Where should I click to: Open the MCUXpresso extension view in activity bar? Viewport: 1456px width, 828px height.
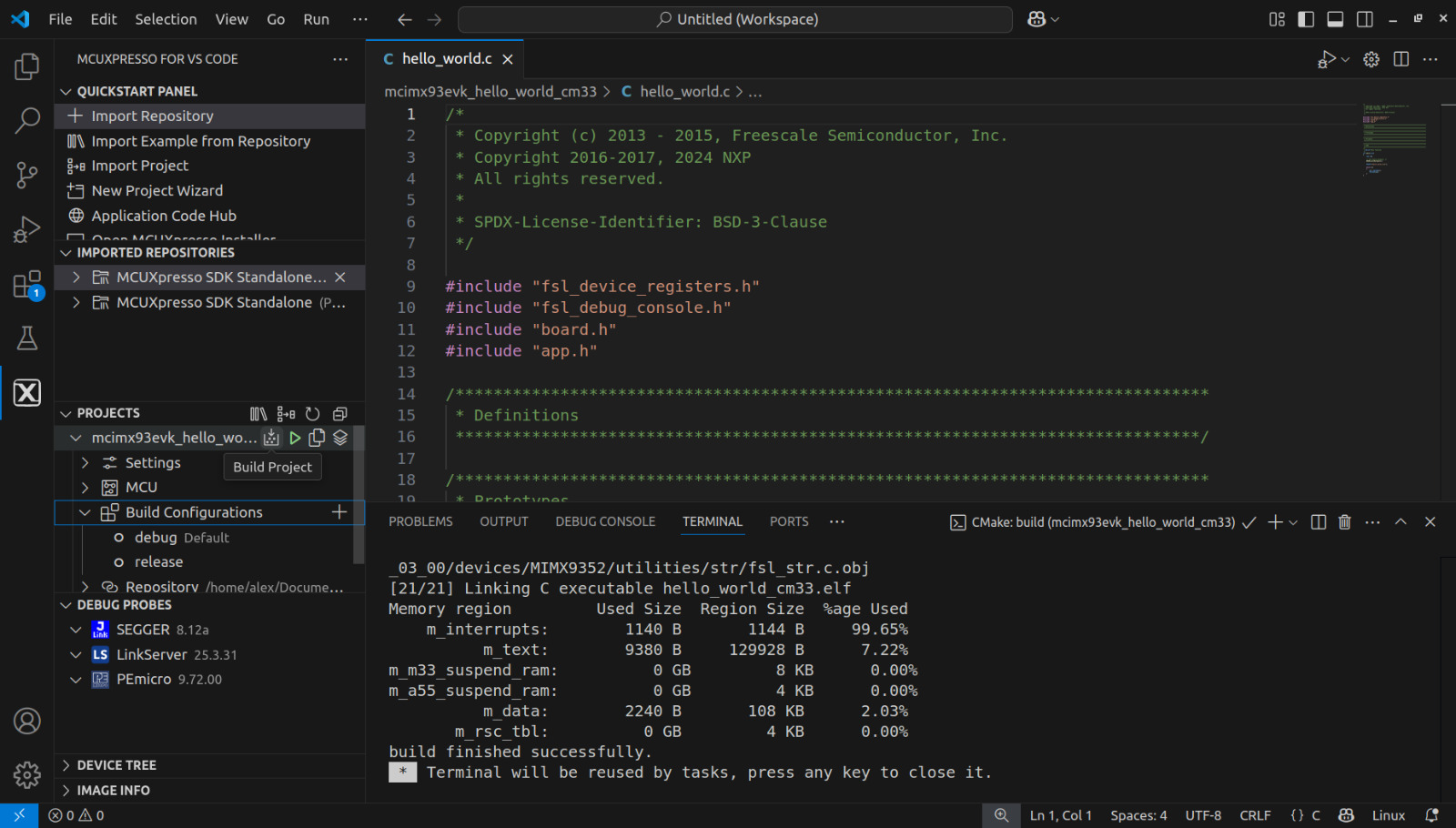26,392
